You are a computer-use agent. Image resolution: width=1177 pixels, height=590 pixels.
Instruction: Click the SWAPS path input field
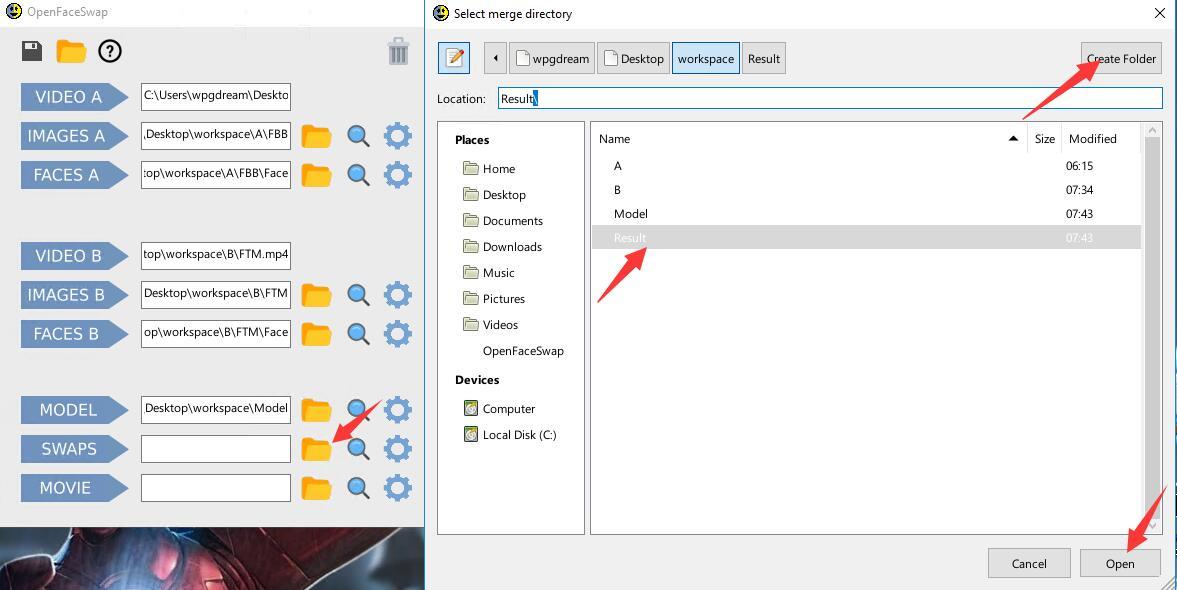pyautogui.click(x=216, y=449)
